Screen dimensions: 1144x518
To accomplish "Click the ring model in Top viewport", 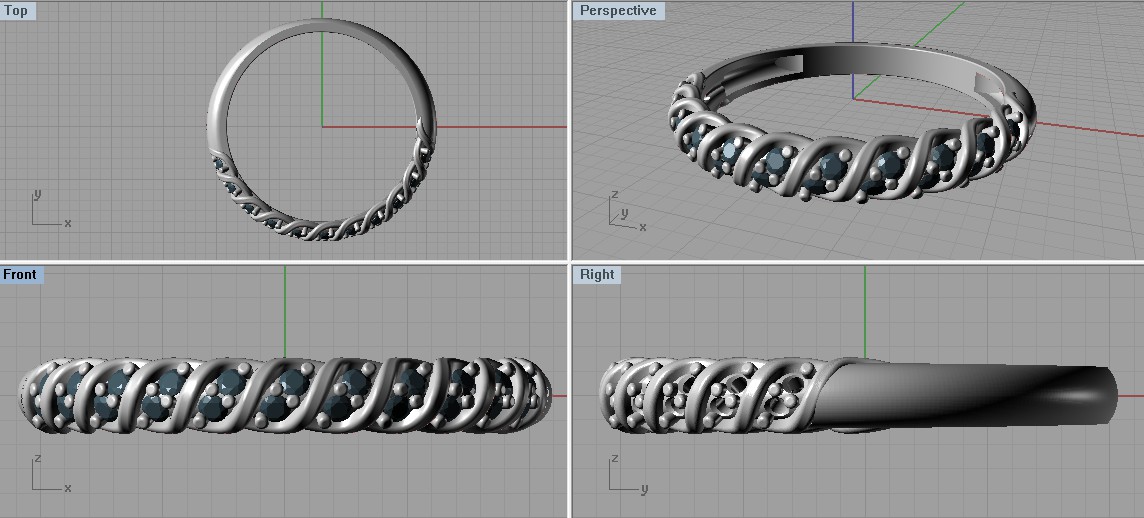I will click(322, 130).
